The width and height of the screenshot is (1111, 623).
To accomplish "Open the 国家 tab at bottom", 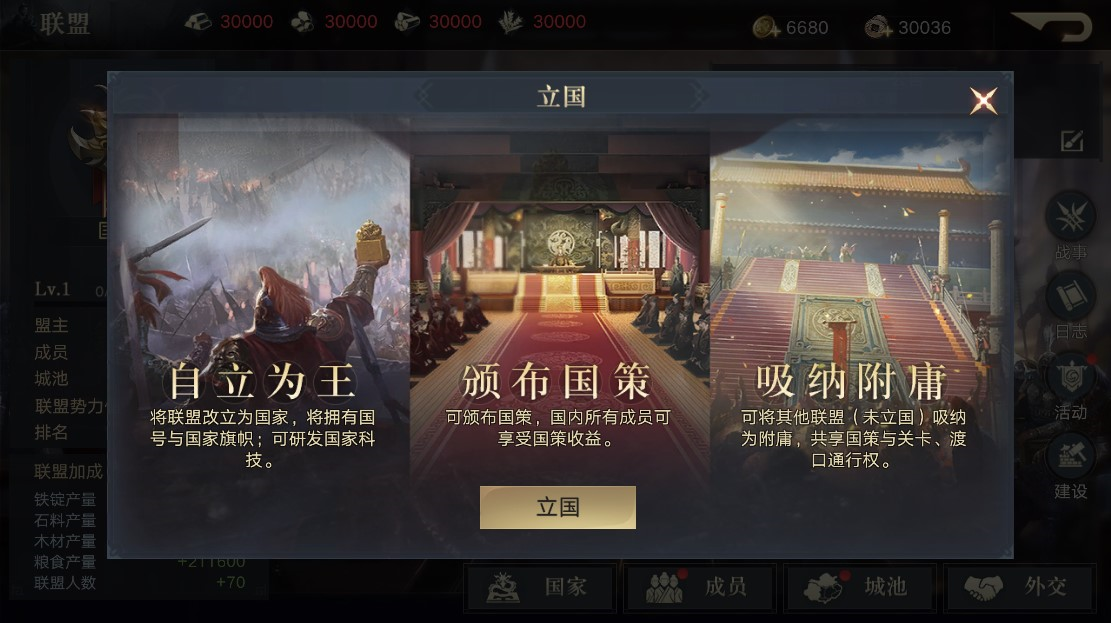I will (540, 588).
